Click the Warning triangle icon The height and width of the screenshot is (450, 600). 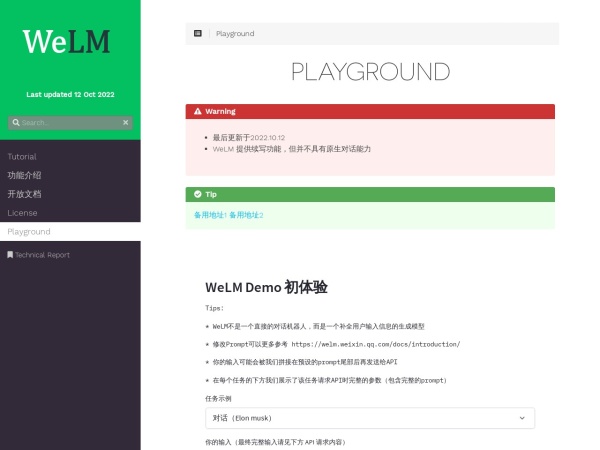198,112
